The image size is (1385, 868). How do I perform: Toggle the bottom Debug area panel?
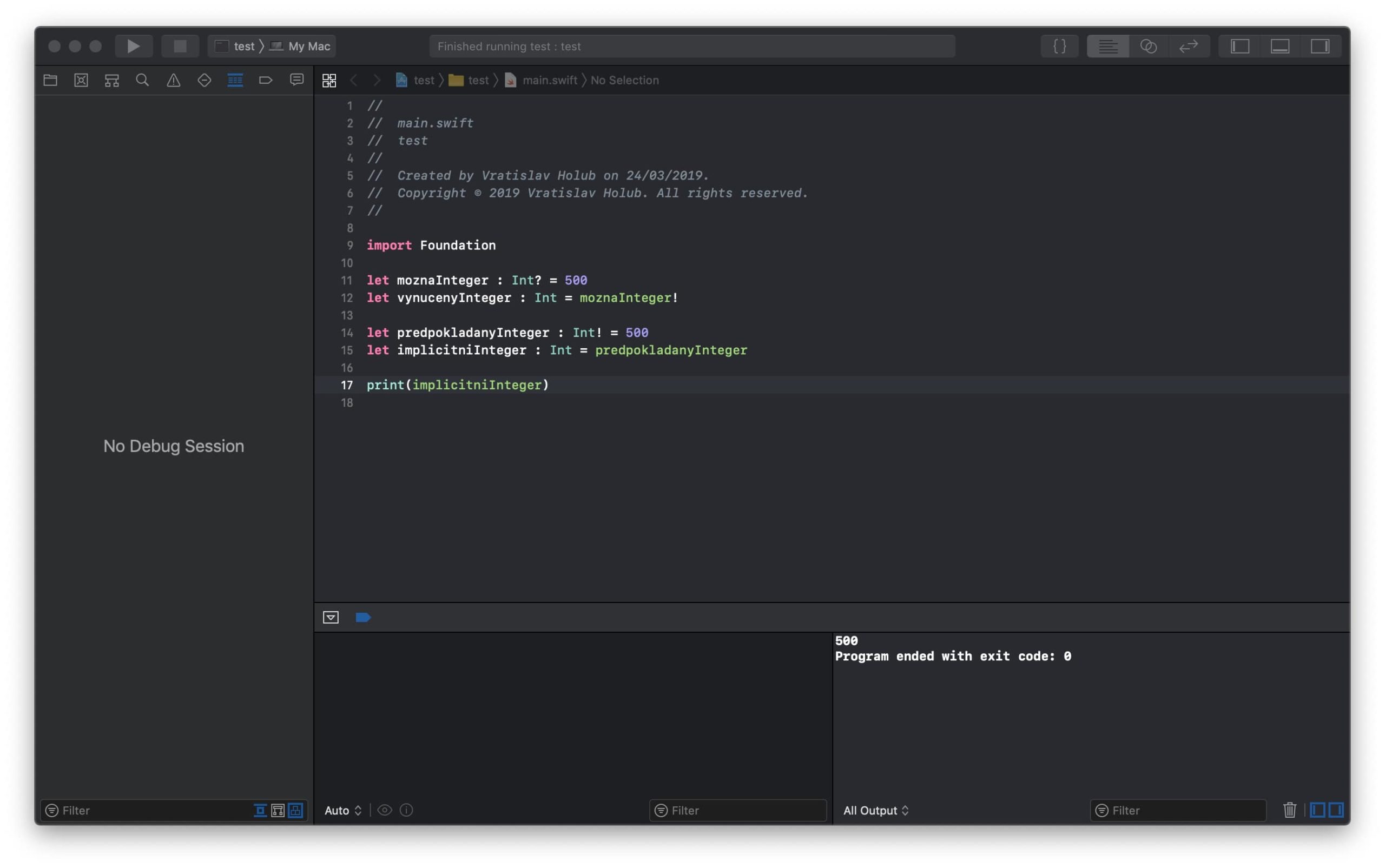[1280, 46]
